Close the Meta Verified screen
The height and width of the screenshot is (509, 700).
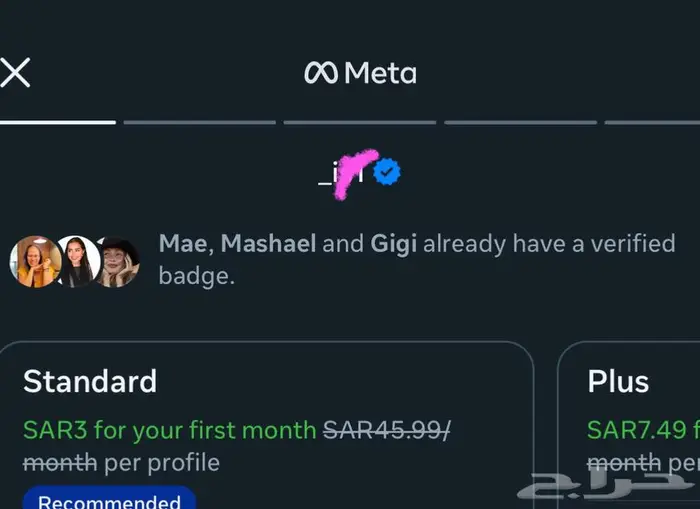[15, 73]
